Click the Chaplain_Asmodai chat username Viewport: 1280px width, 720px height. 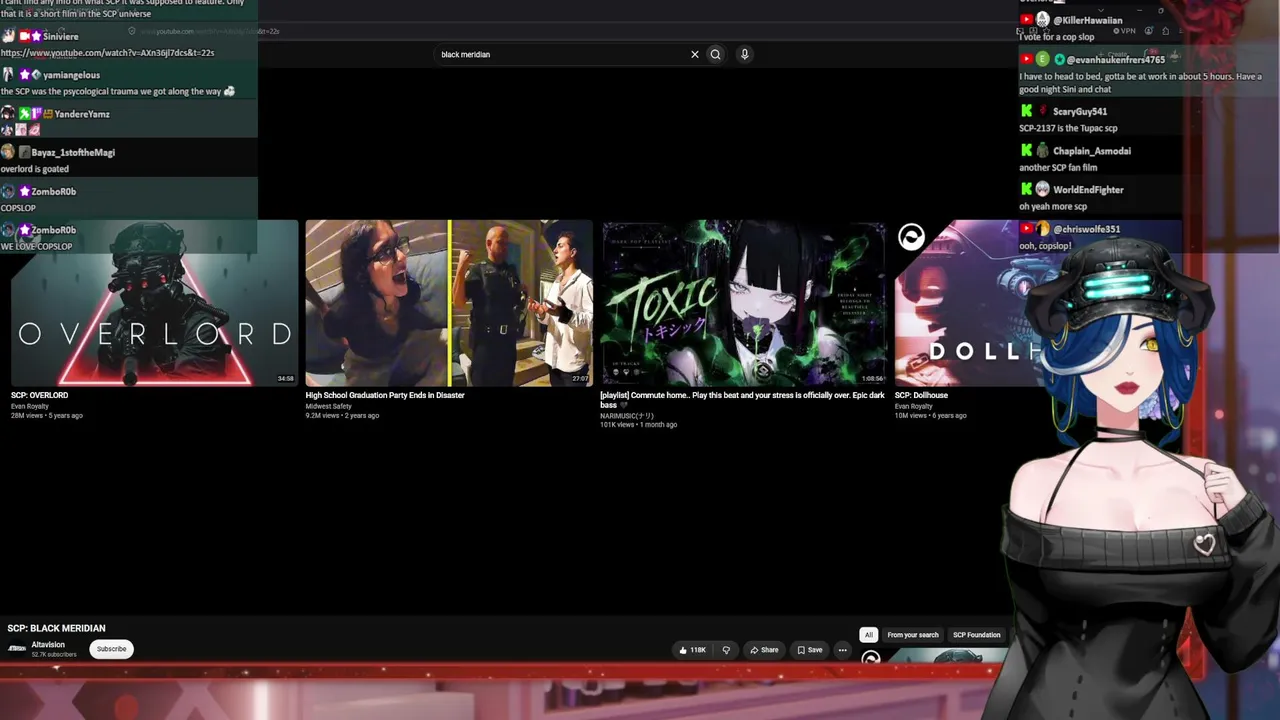(1092, 151)
